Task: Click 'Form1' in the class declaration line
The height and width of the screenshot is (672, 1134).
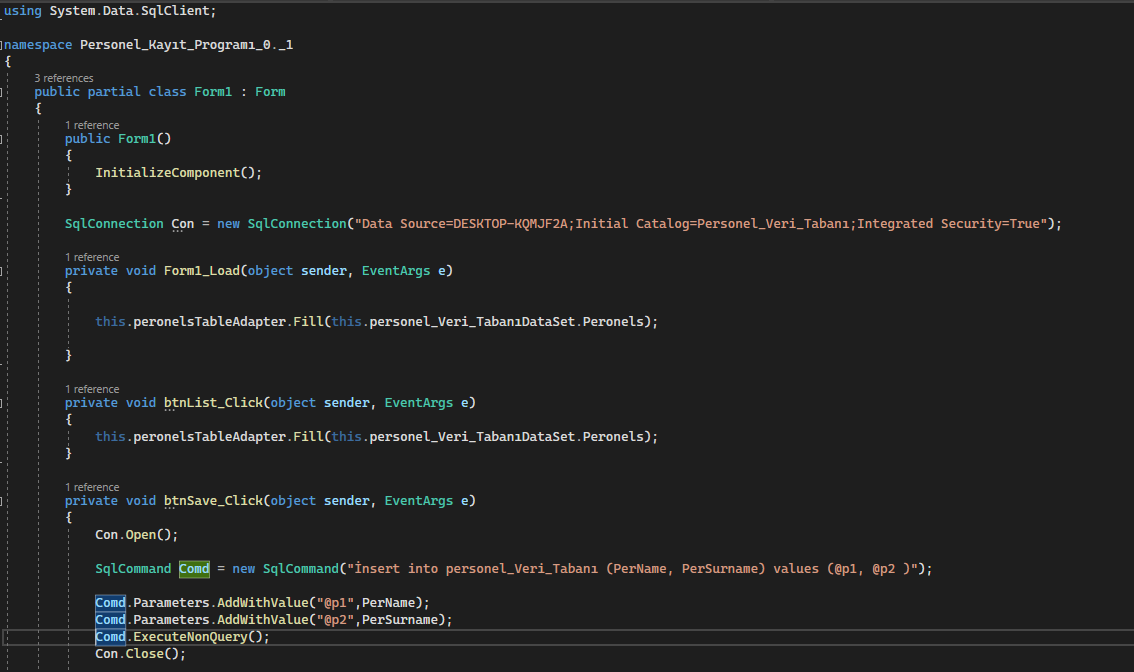Action: pos(213,92)
